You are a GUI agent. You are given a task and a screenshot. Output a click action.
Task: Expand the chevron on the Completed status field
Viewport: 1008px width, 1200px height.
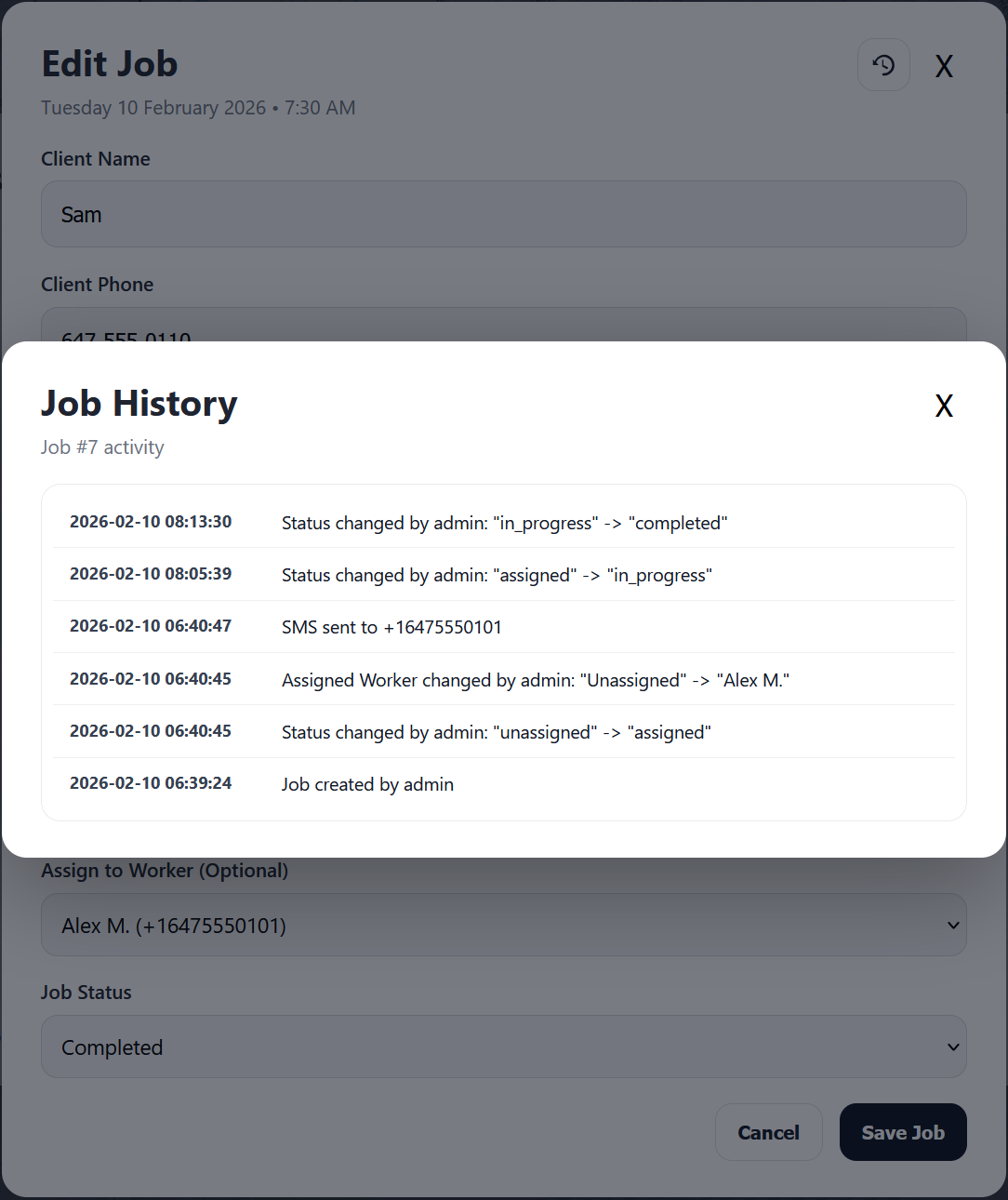[x=952, y=1047]
